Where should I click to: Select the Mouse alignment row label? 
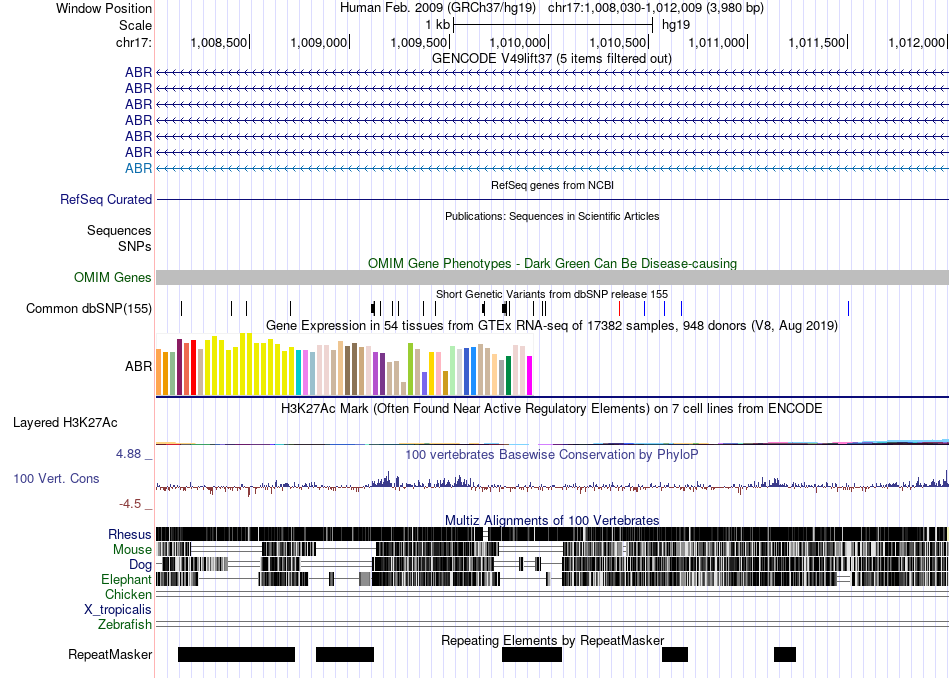pos(132,550)
